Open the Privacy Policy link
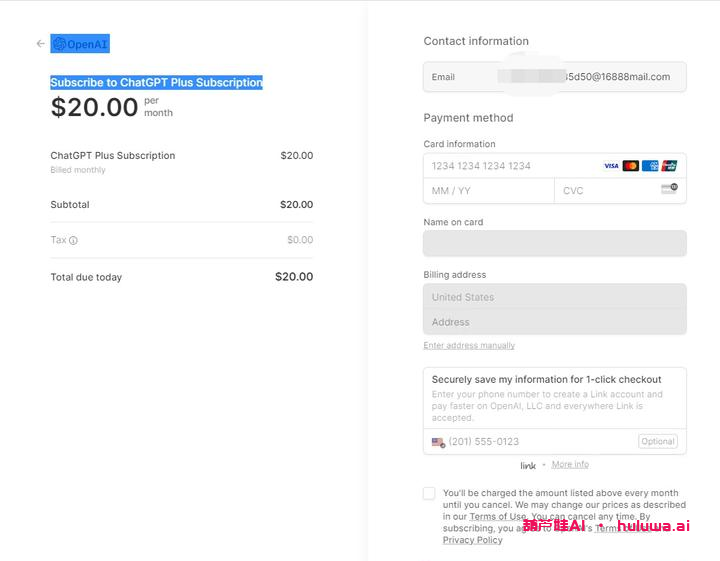This screenshot has width=720, height=561. 473,541
